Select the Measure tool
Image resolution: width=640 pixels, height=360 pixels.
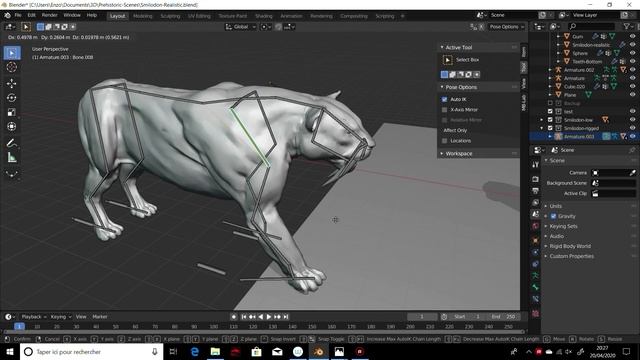pyautogui.click(x=12, y=158)
